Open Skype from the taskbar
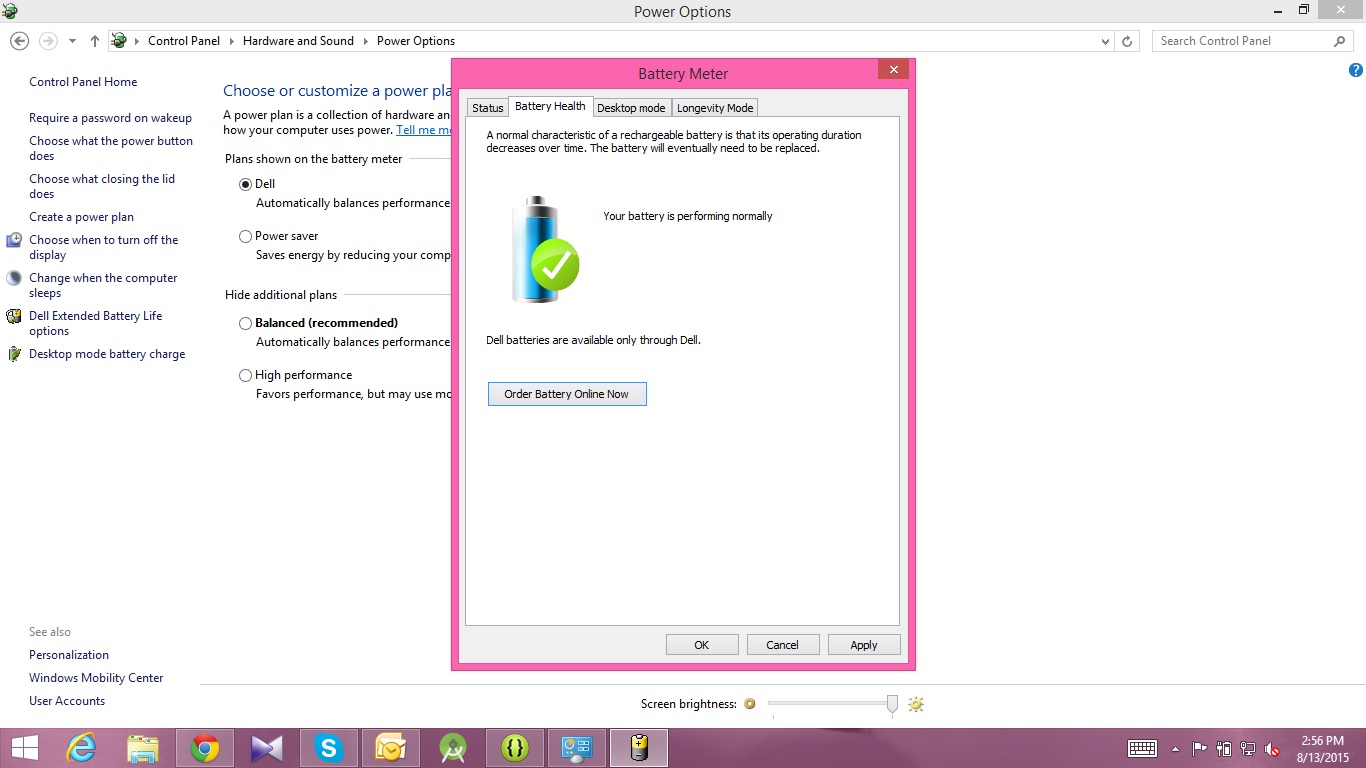This screenshot has width=1366, height=768. (x=329, y=748)
